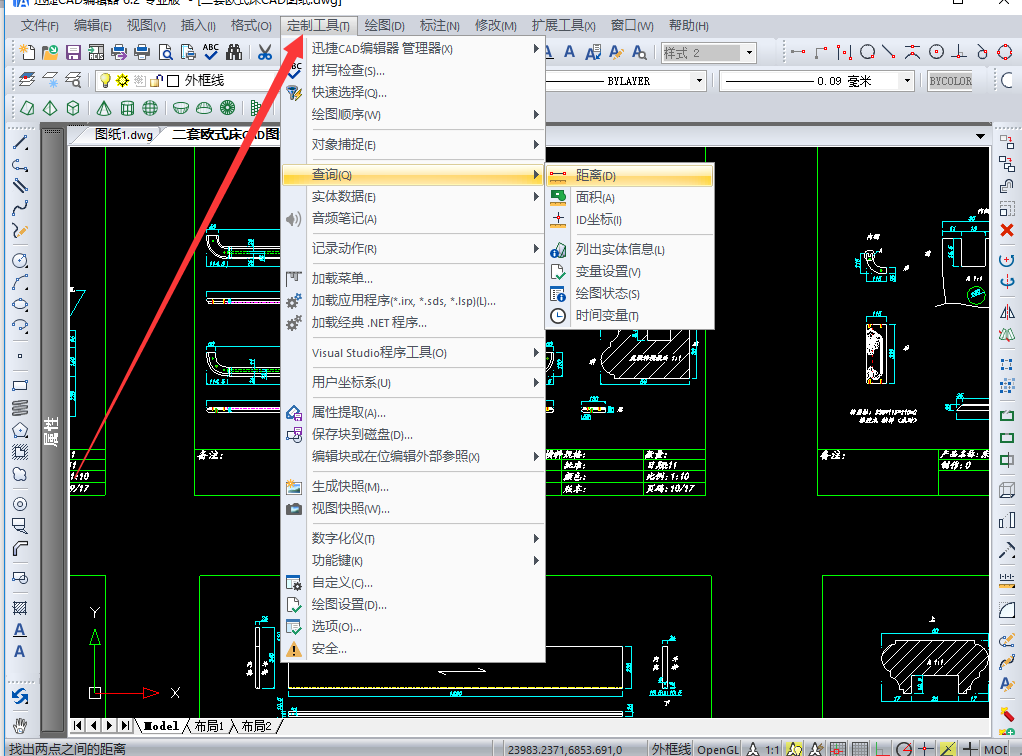Click the perpendicular snap icon
Screen dimensions: 1022x756
(959, 52)
